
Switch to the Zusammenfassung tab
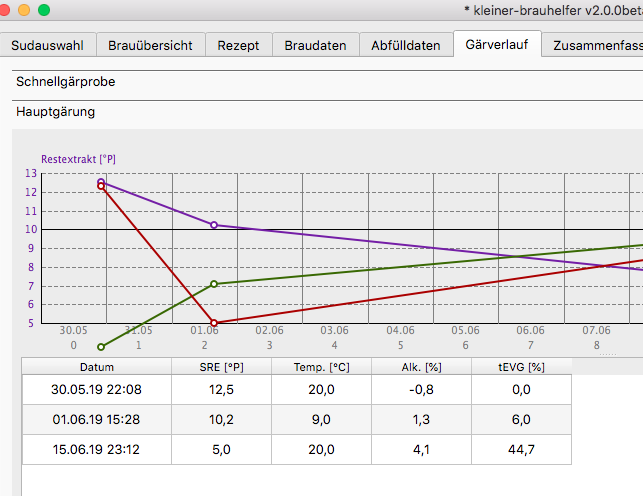597,46
